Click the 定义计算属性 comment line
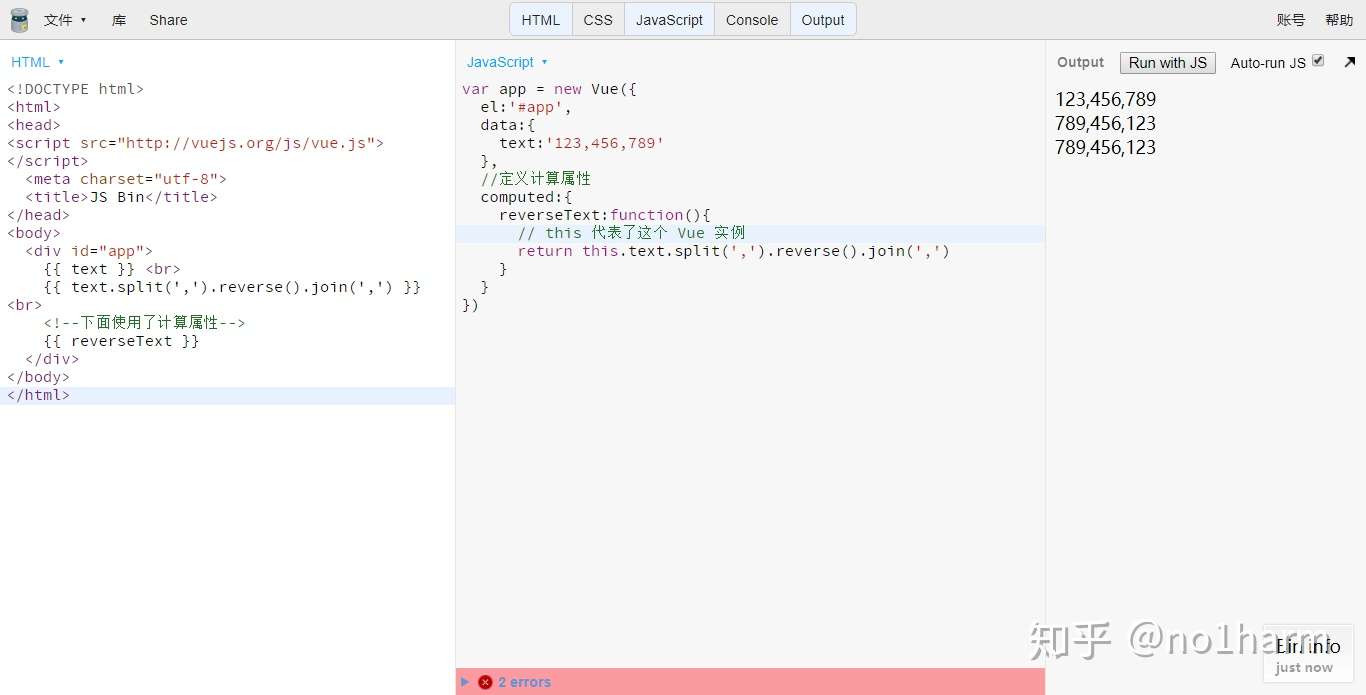The height and width of the screenshot is (695, 1366). (535, 179)
